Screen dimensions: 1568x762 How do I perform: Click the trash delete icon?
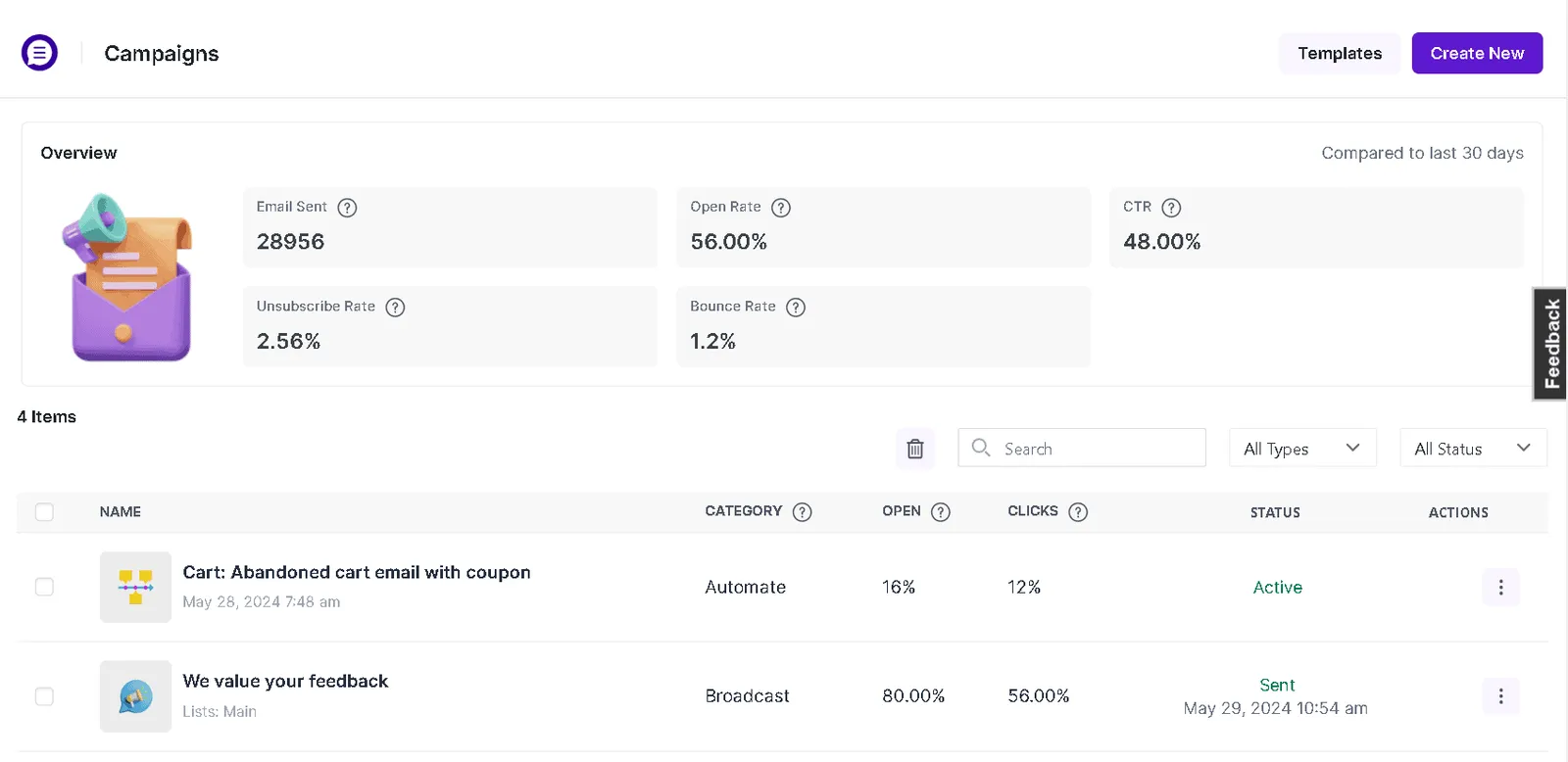pos(914,449)
